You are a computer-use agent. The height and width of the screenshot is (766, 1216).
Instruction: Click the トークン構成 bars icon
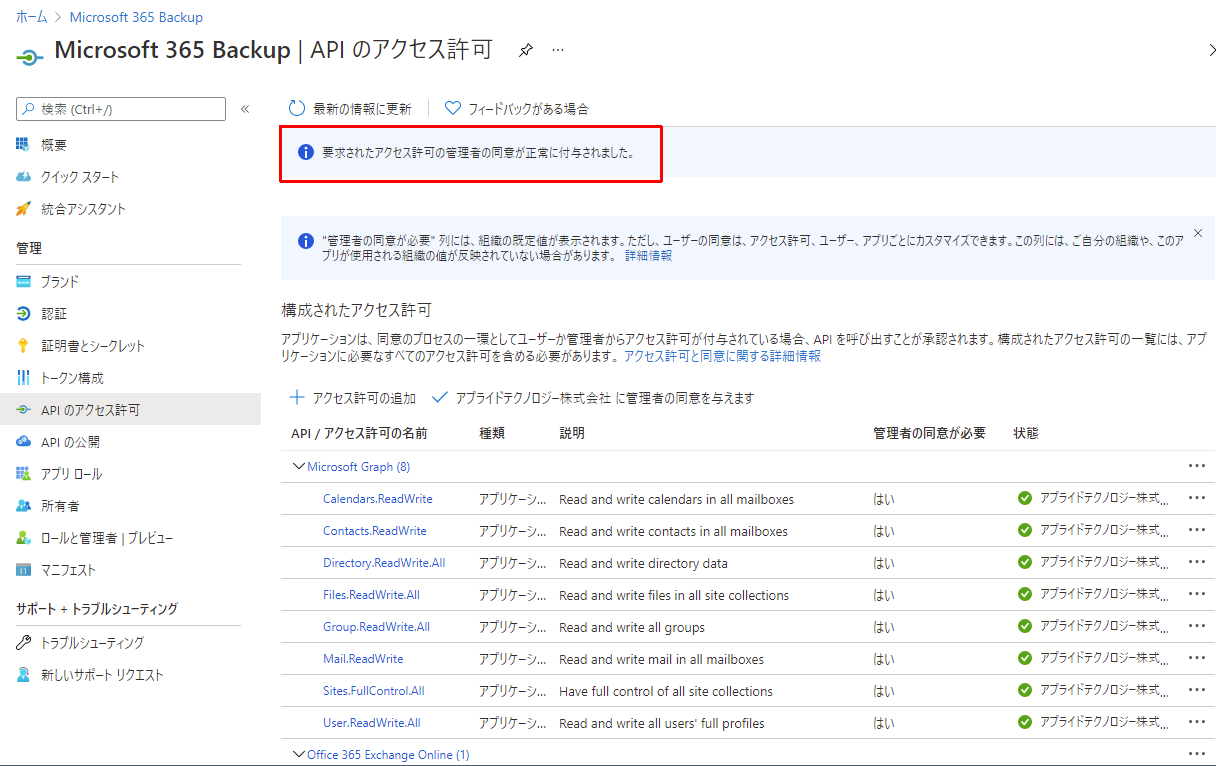24,378
